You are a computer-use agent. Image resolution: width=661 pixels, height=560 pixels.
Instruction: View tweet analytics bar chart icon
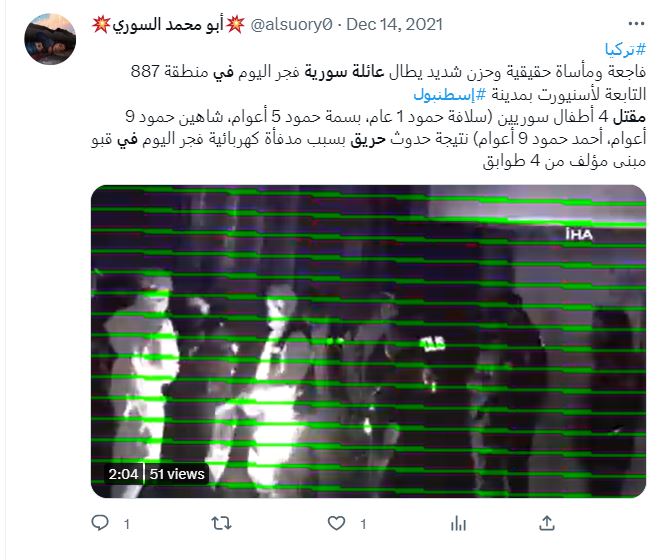click(x=458, y=524)
